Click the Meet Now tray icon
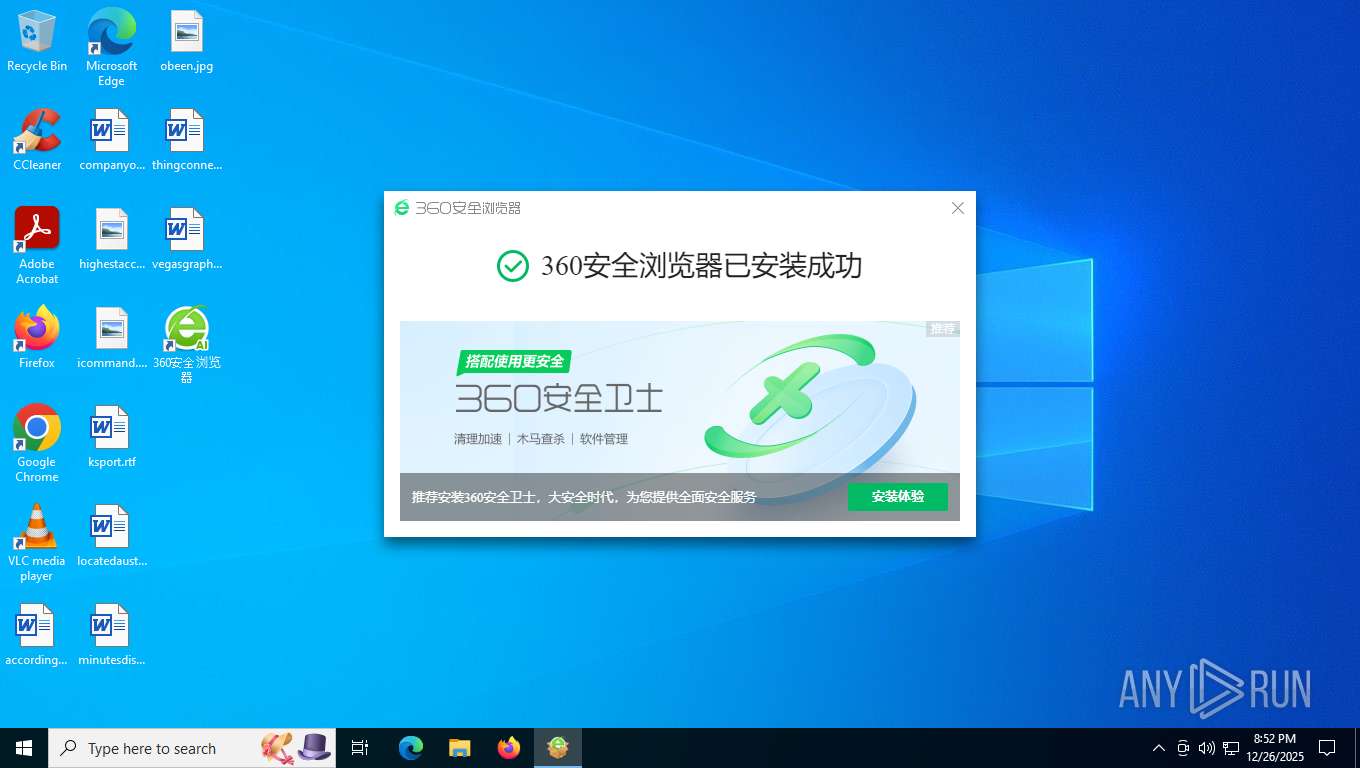The image size is (1360, 768). pyautogui.click(x=1183, y=748)
